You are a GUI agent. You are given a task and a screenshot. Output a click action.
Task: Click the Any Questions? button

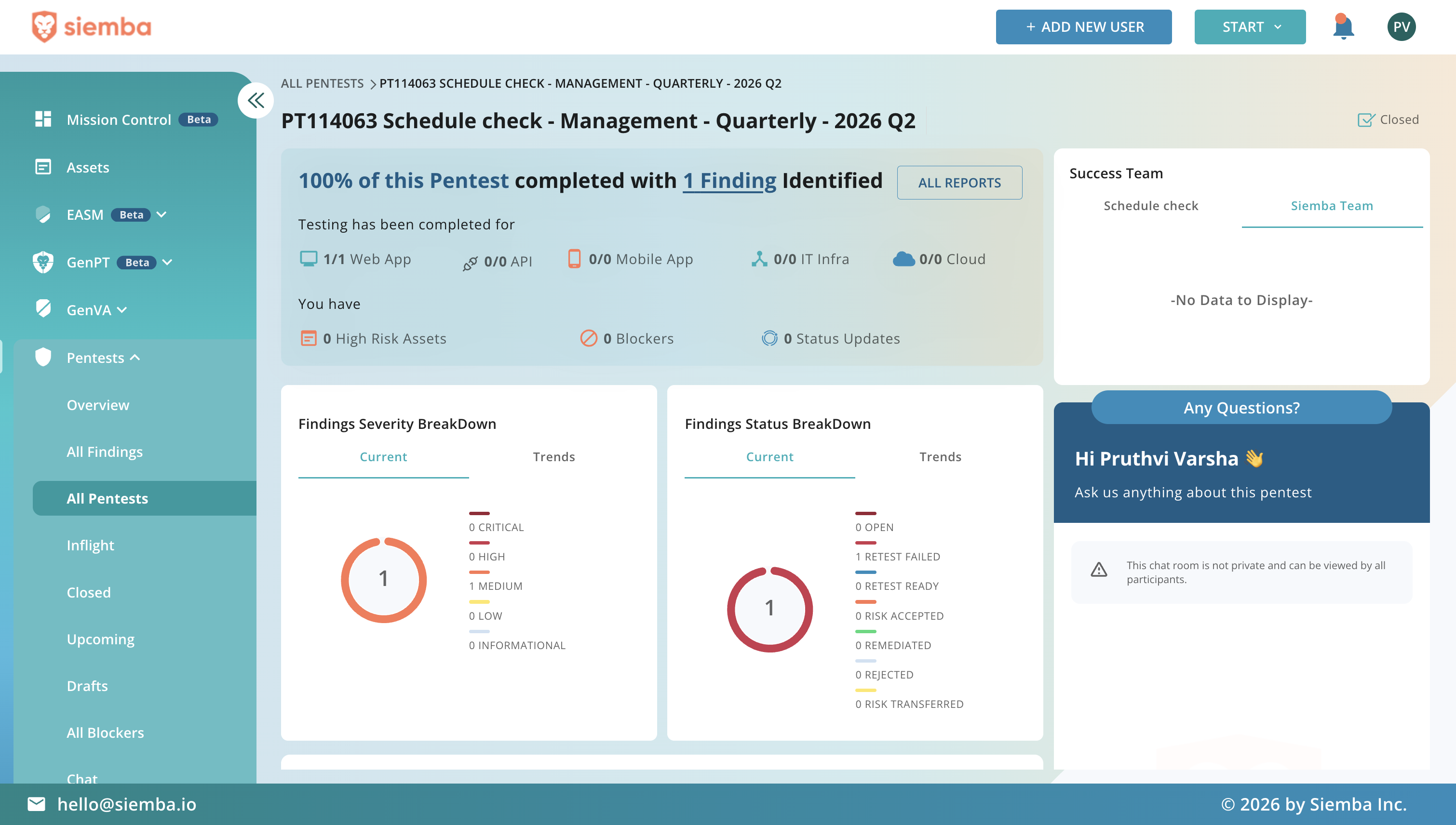click(x=1241, y=407)
